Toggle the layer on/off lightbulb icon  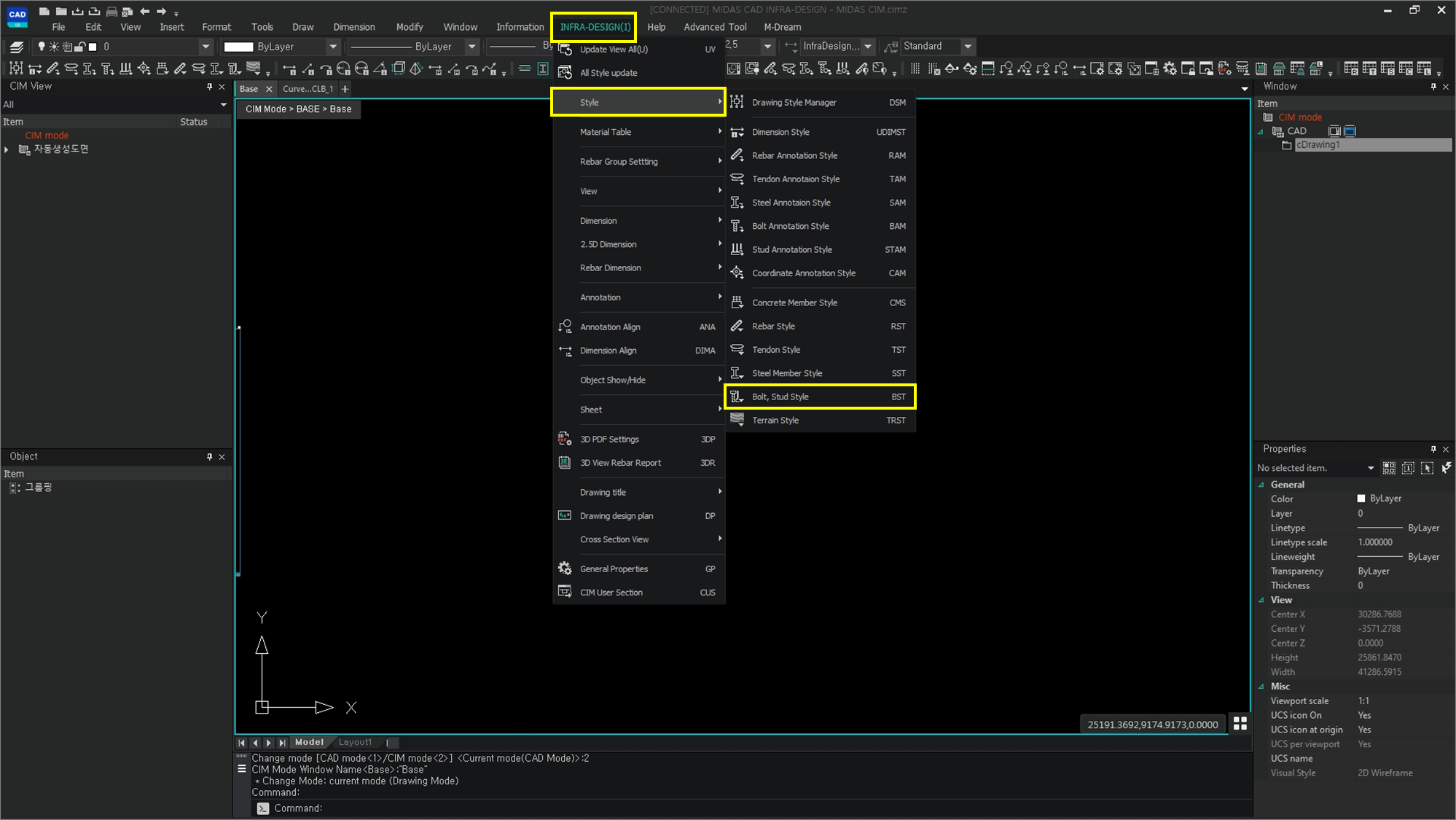[42, 47]
